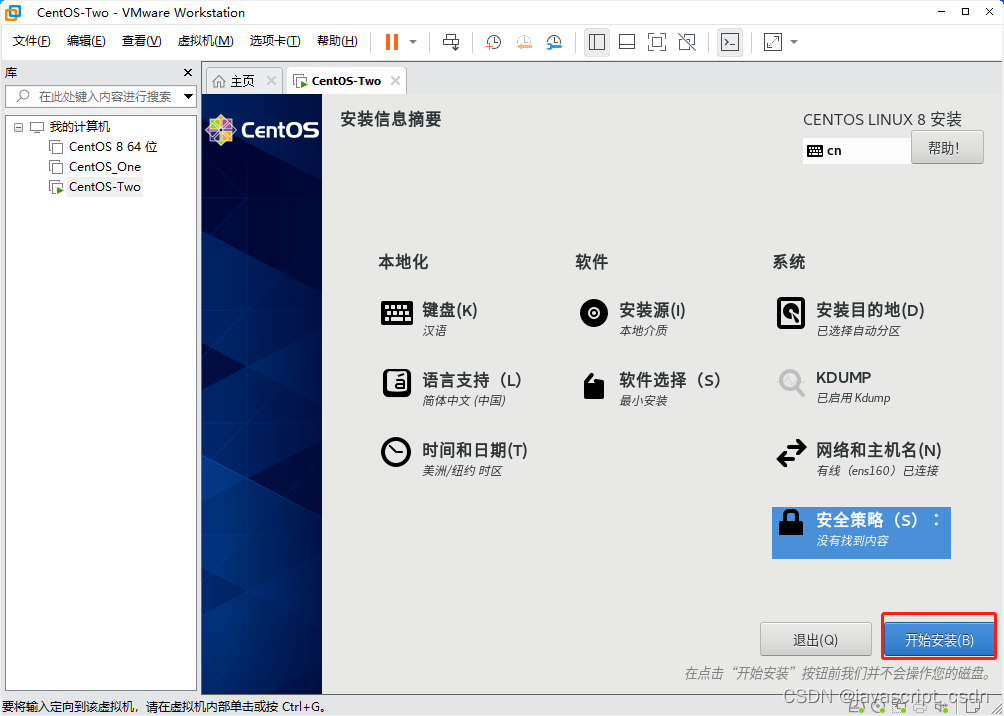
Task: Click the network adapter status icon
Action: point(898,708)
